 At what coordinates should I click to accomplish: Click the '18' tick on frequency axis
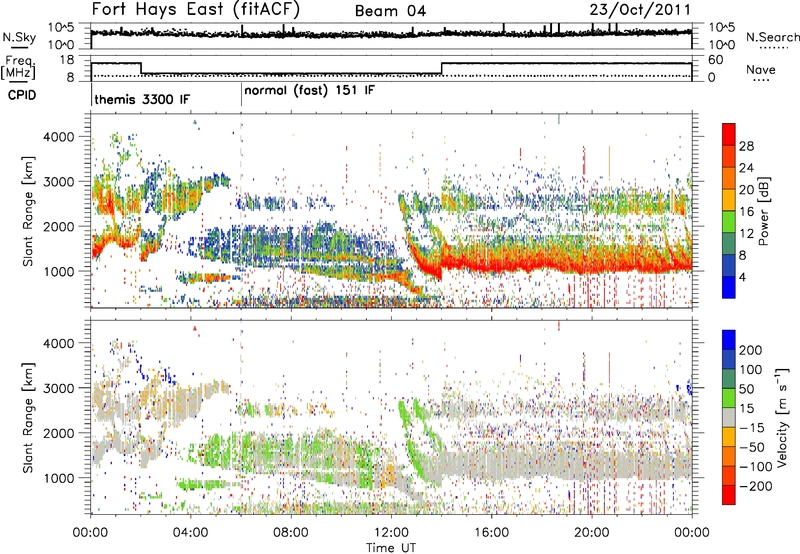tap(67, 60)
